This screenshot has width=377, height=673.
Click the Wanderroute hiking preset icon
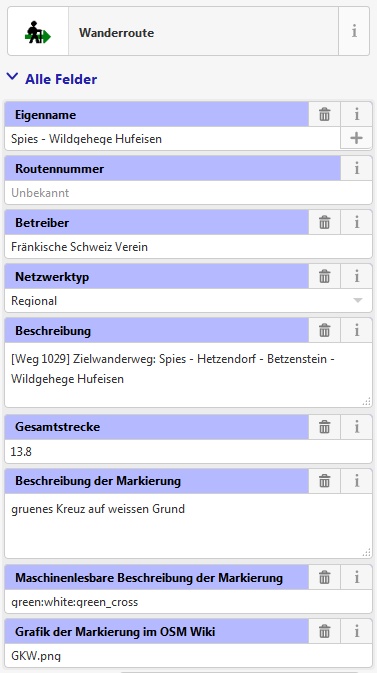[38, 32]
